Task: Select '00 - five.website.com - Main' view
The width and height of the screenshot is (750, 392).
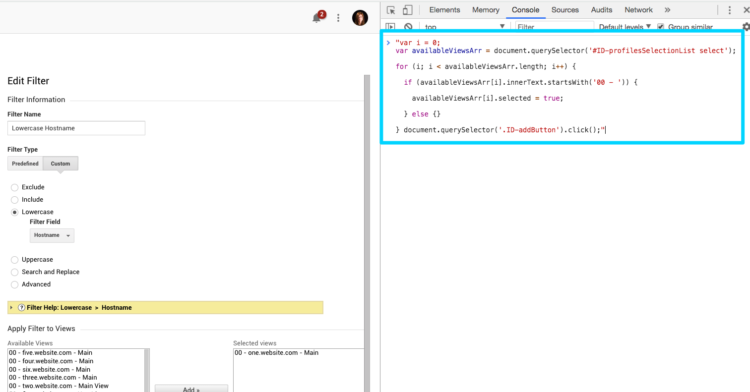Action: pyautogui.click(x=51, y=353)
